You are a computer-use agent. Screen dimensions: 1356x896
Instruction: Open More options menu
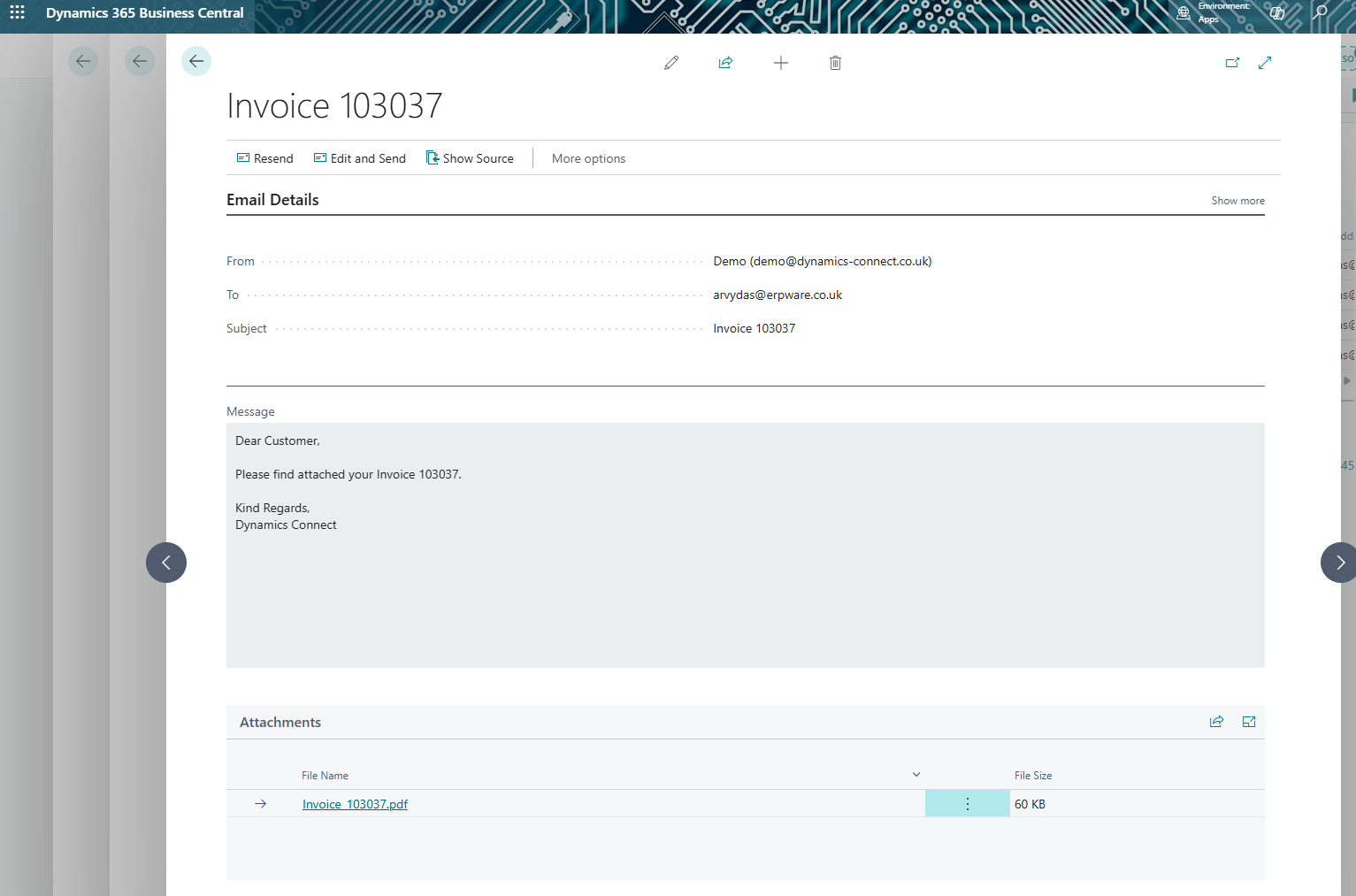588,158
